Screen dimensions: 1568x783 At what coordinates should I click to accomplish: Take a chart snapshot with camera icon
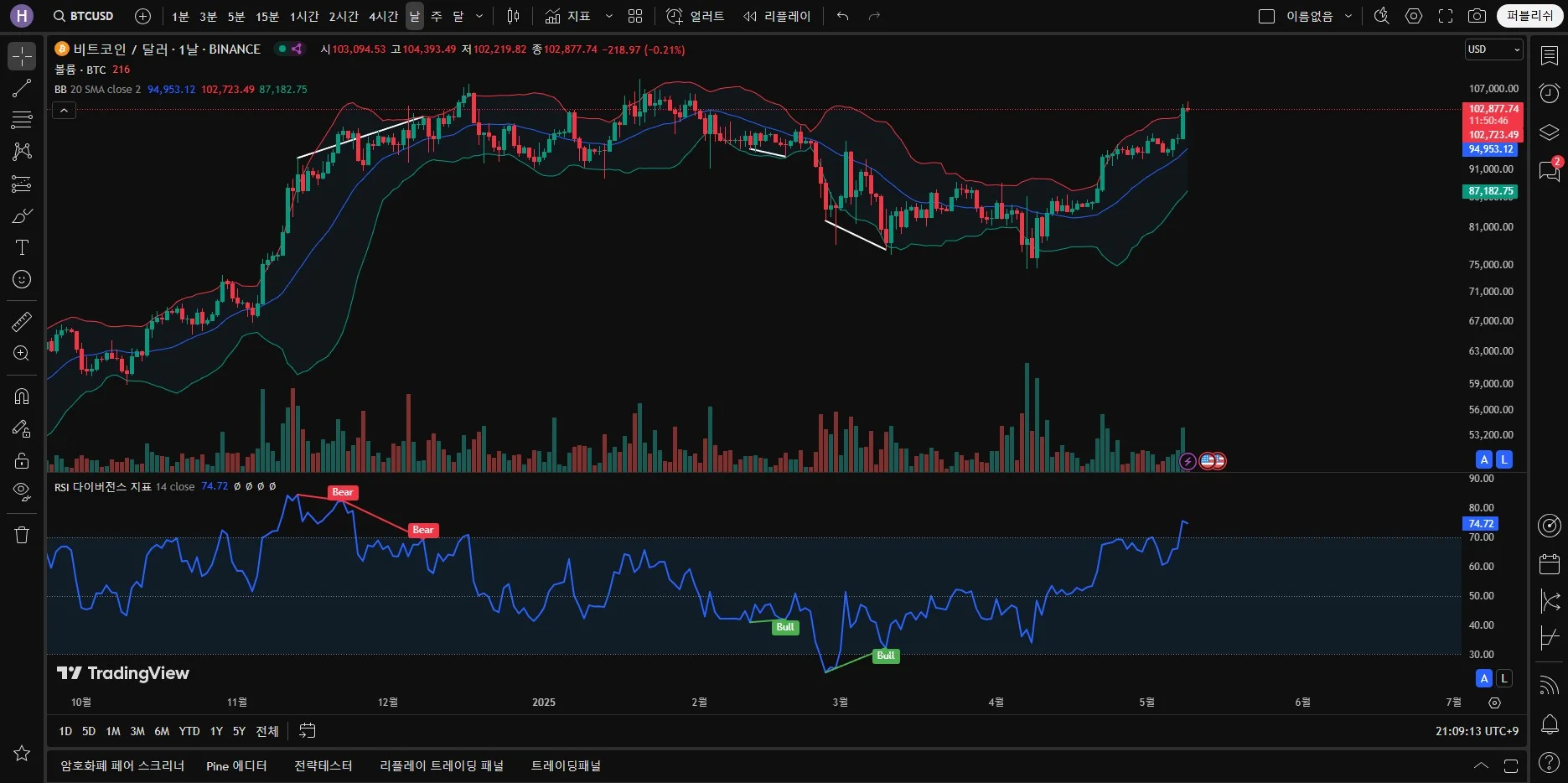pyautogui.click(x=1477, y=16)
